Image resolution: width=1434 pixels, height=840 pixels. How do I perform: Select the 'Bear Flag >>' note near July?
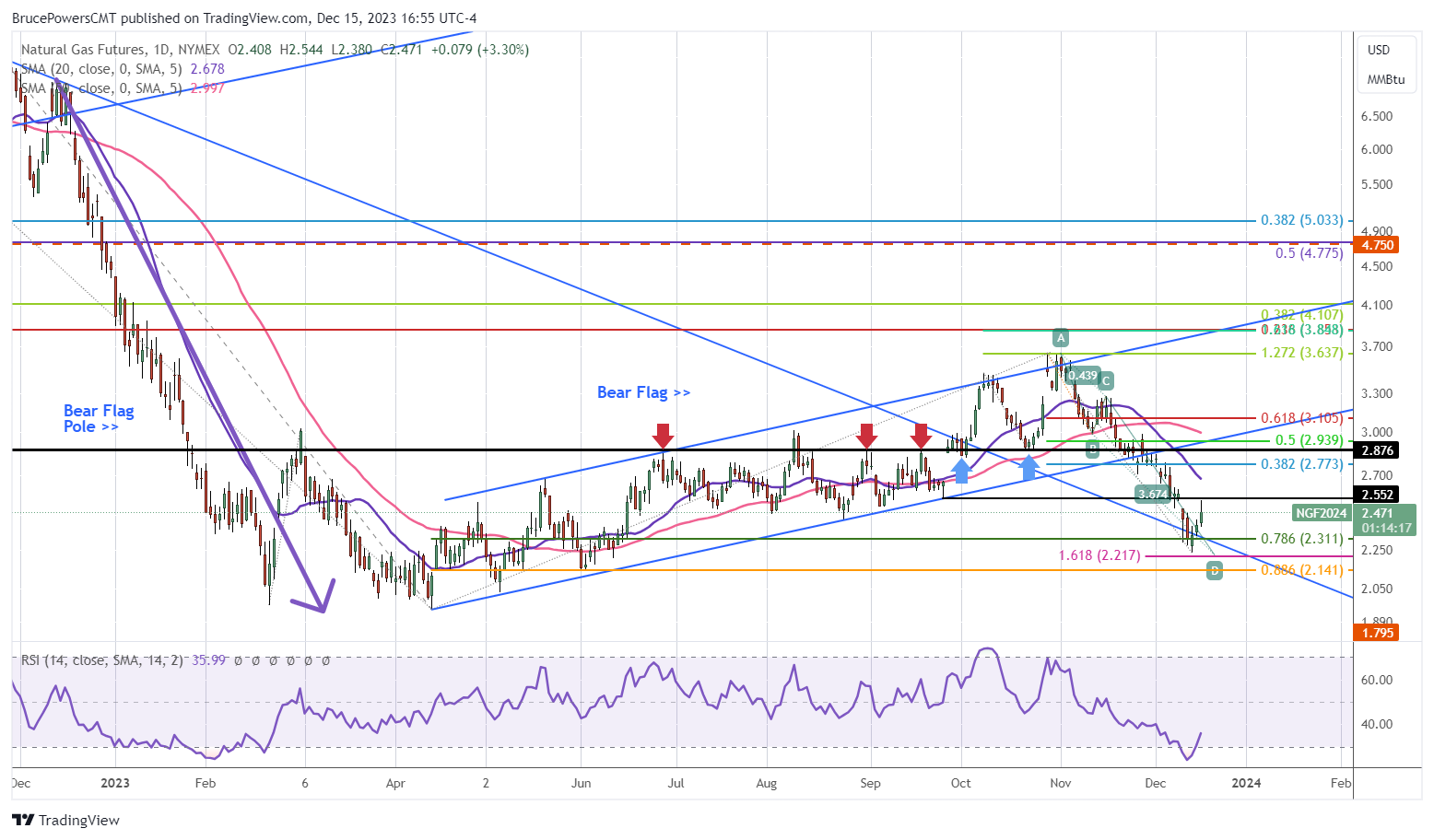(643, 392)
